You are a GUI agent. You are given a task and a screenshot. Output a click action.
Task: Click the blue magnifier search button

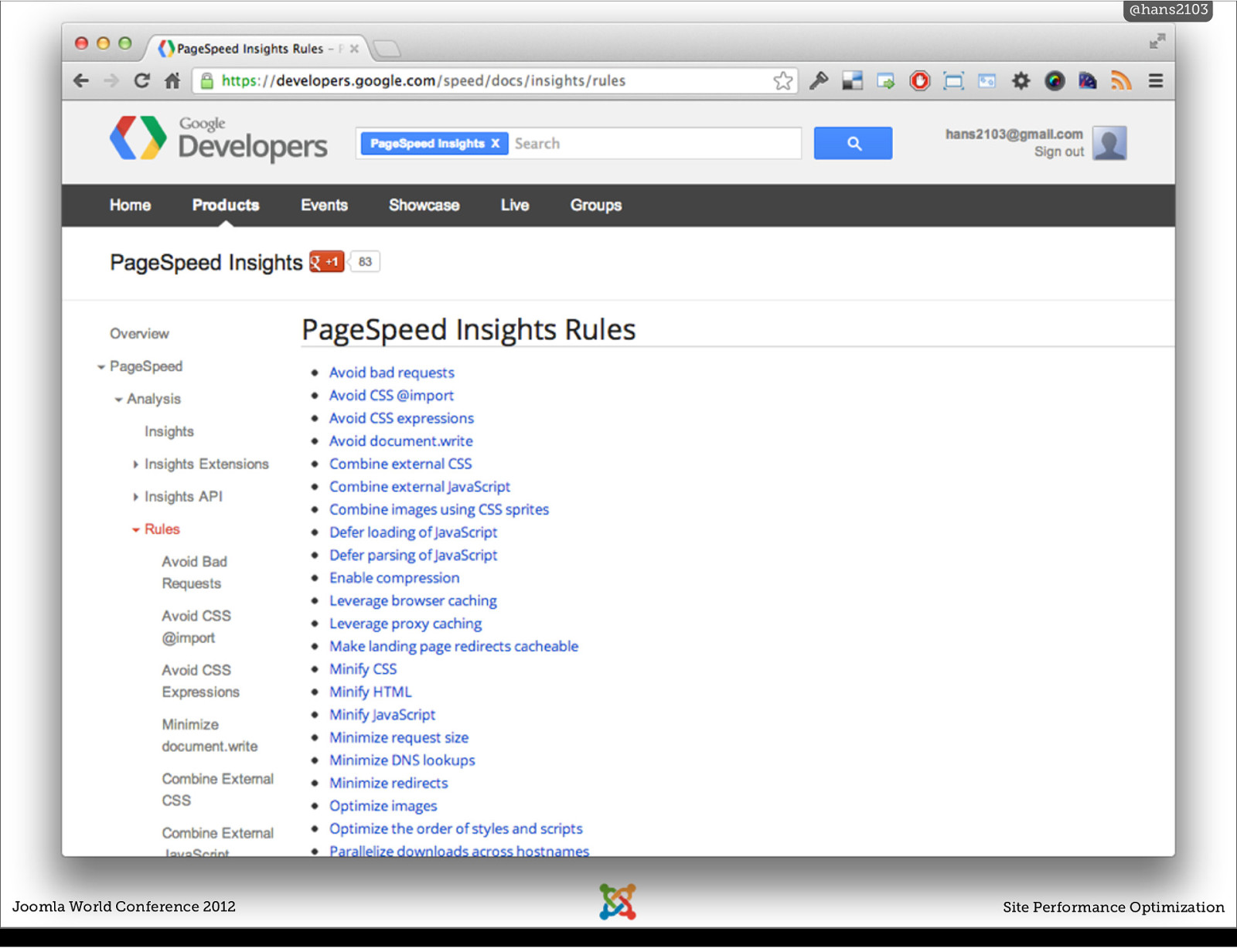pyautogui.click(x=853, y=143)
